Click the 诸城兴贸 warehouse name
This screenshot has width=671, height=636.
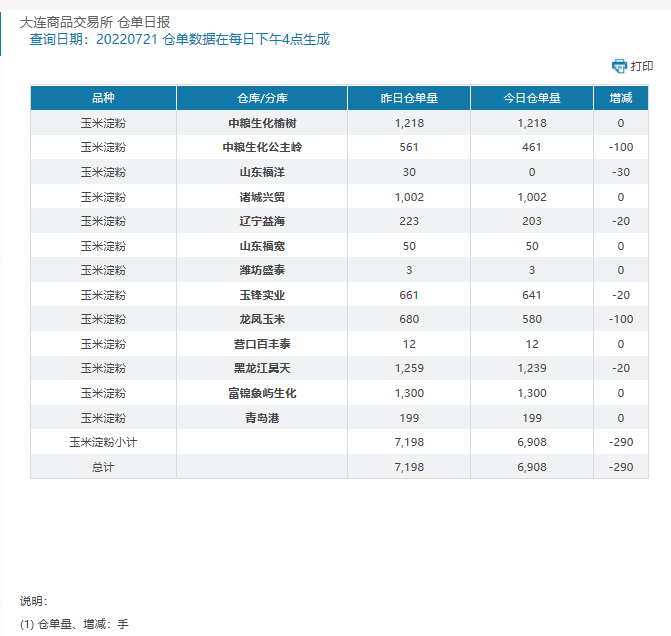click(262, 197)
